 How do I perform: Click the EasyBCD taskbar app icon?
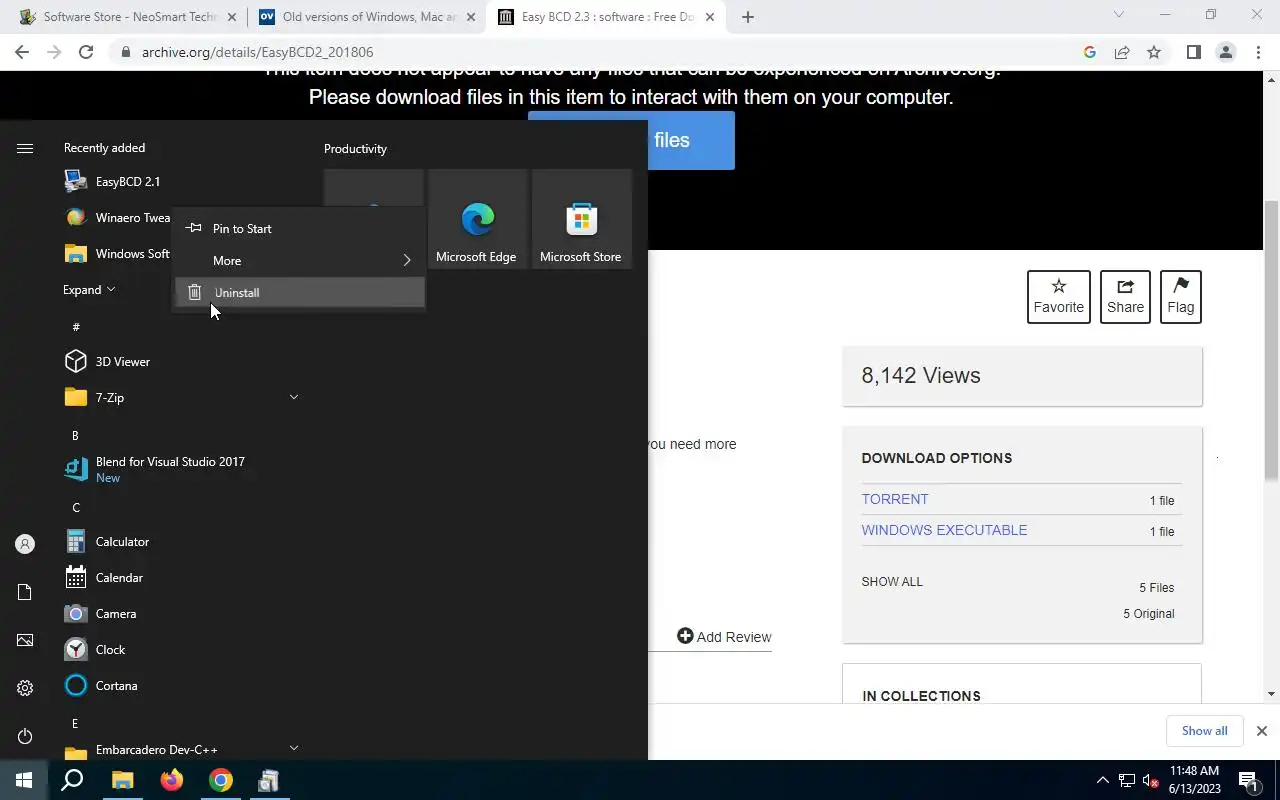pos(268,780)
